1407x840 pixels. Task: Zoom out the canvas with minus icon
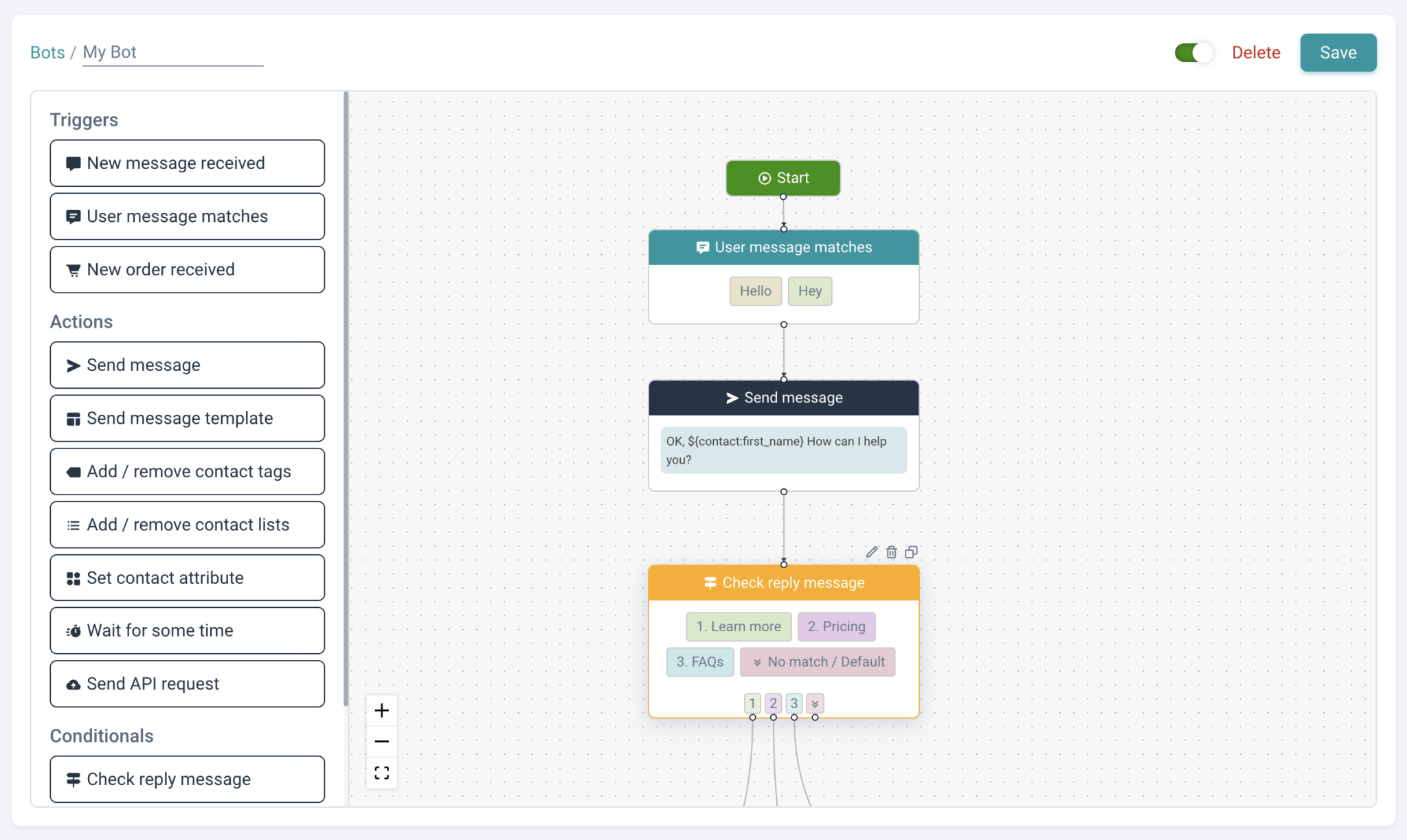tap(382, 741)
